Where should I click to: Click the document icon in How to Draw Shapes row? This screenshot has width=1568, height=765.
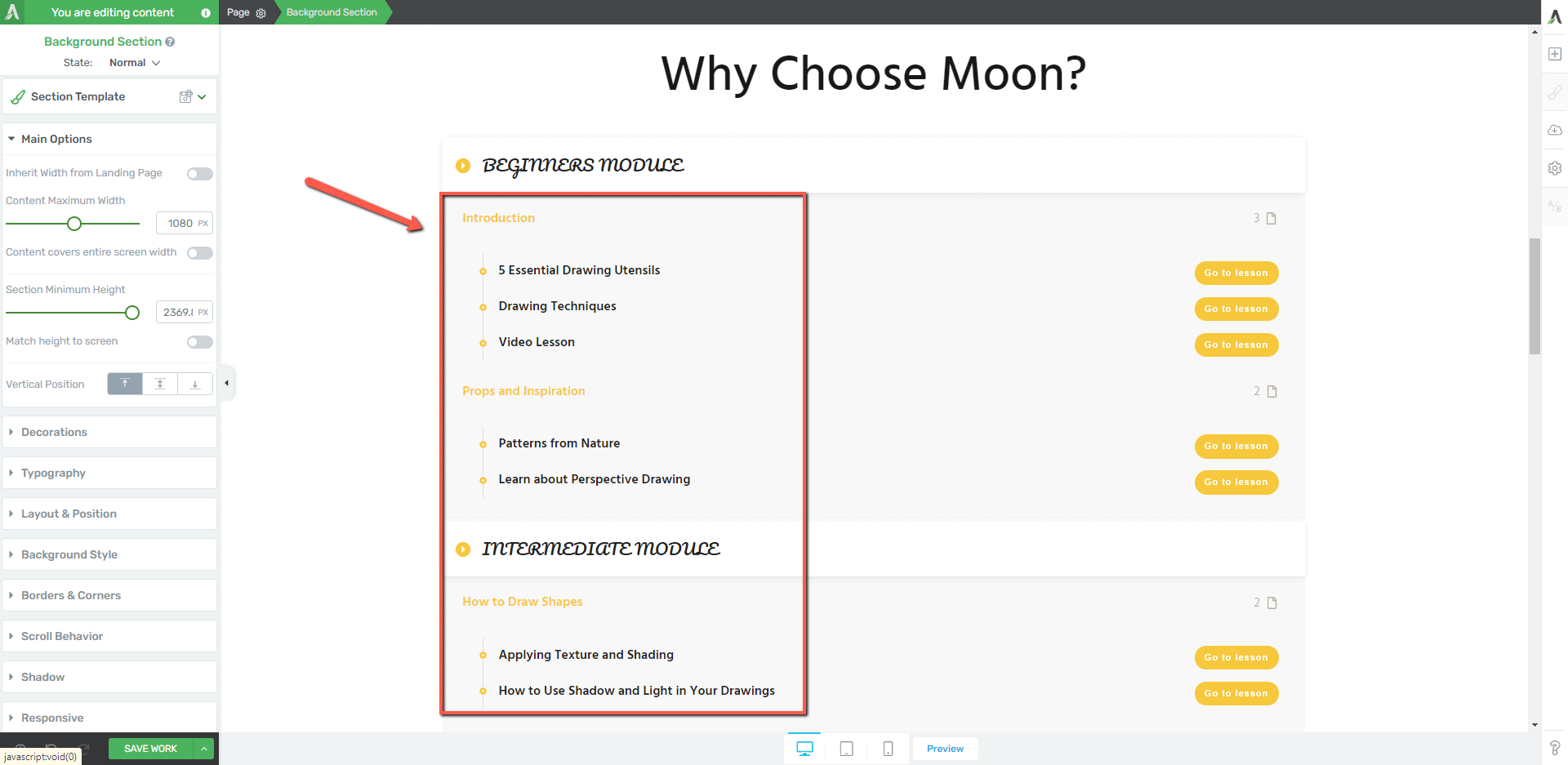(x=1272, y=603)
